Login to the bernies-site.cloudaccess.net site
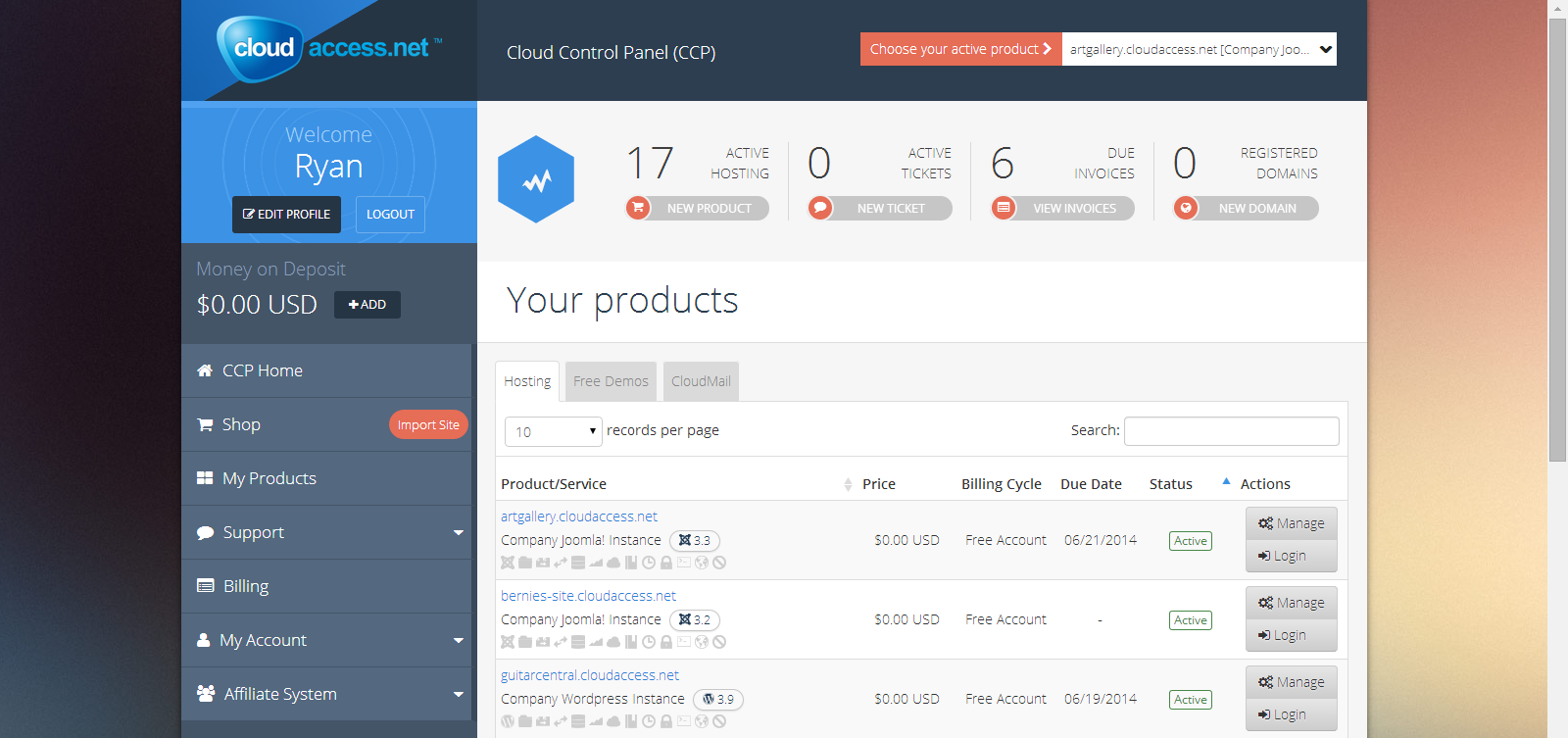 1292,635
